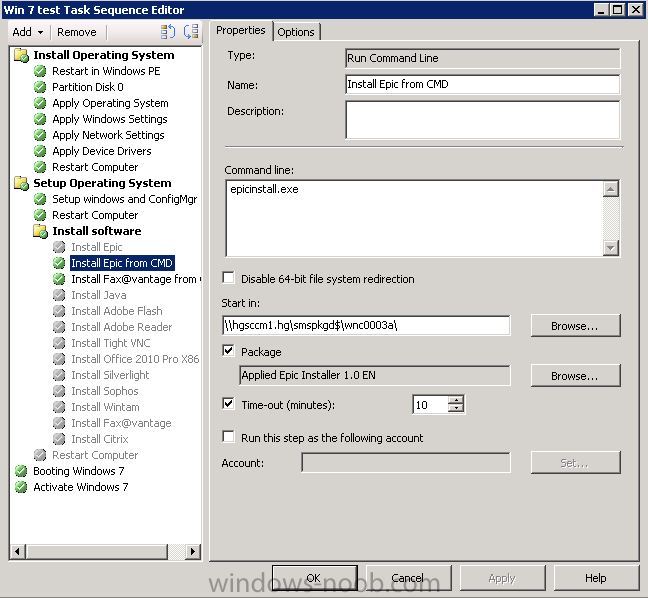The height and width of the screenshot is (598, 648).
Task: Click the Help button
Action: click(x=596, y=578)
